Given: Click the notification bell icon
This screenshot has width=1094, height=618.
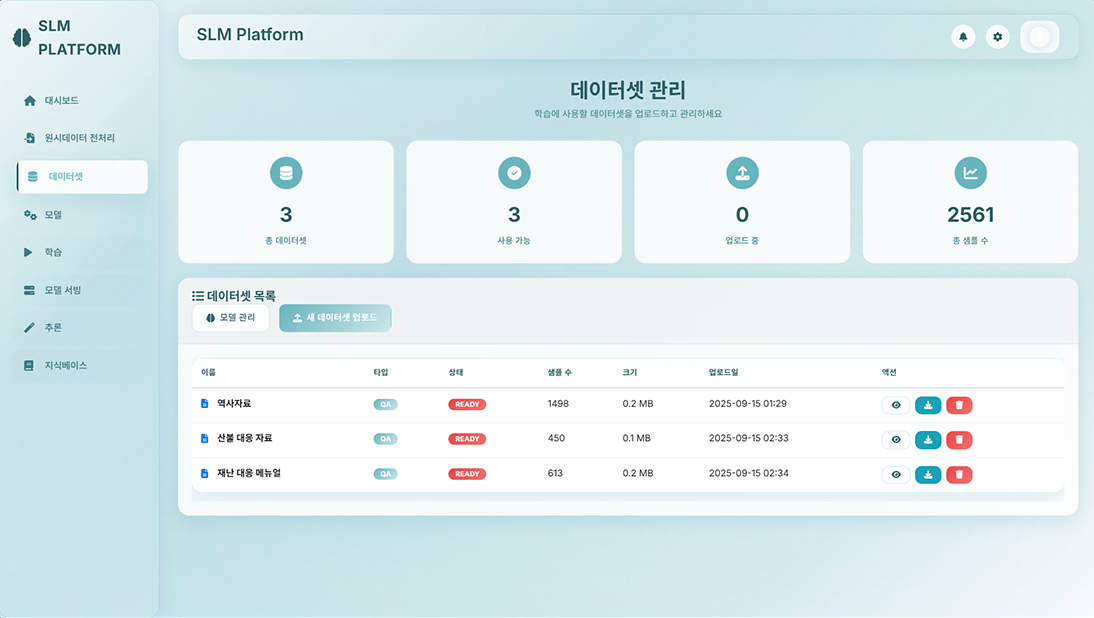Looking at the screenshot, I should (x=962, y=36).
